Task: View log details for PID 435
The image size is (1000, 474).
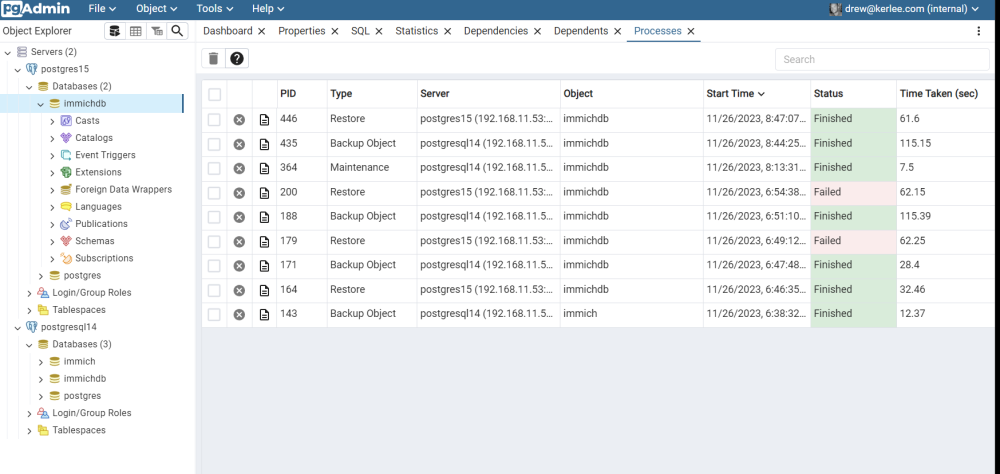Action: pyautogui.click(x=264, y=144)
